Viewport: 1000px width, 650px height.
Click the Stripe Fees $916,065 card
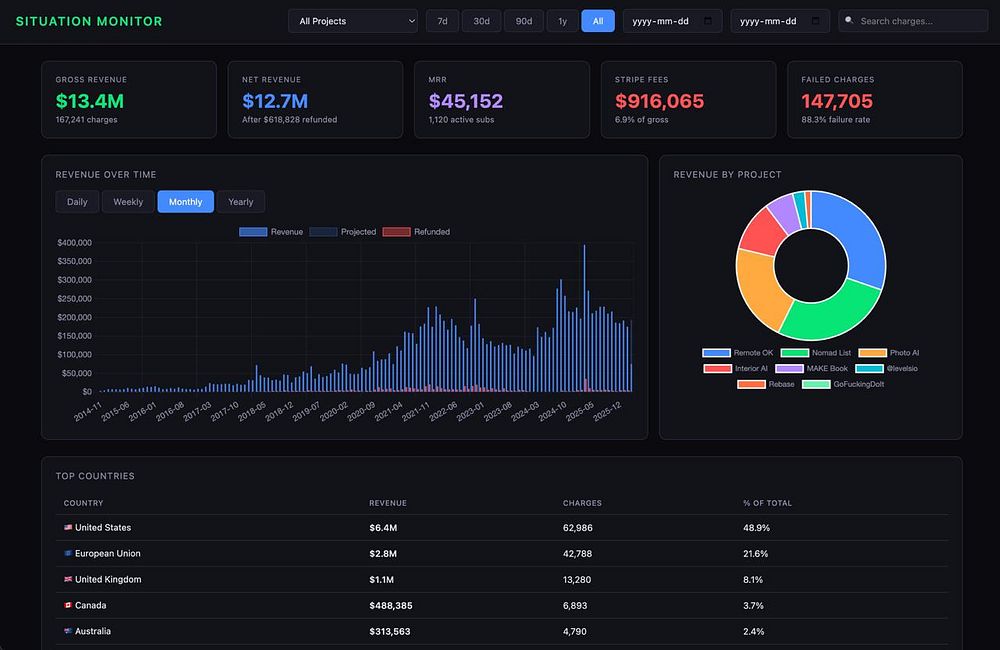pyautogui.click(x=688, y=100)
